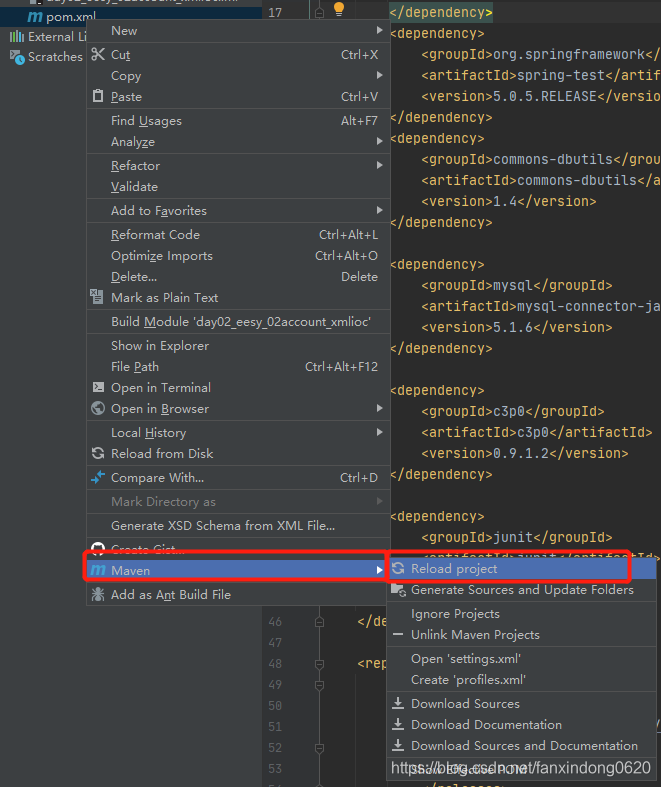661x787 pixels.
Task: Click the Reload from Disk refresh icon
Action: 98,453
